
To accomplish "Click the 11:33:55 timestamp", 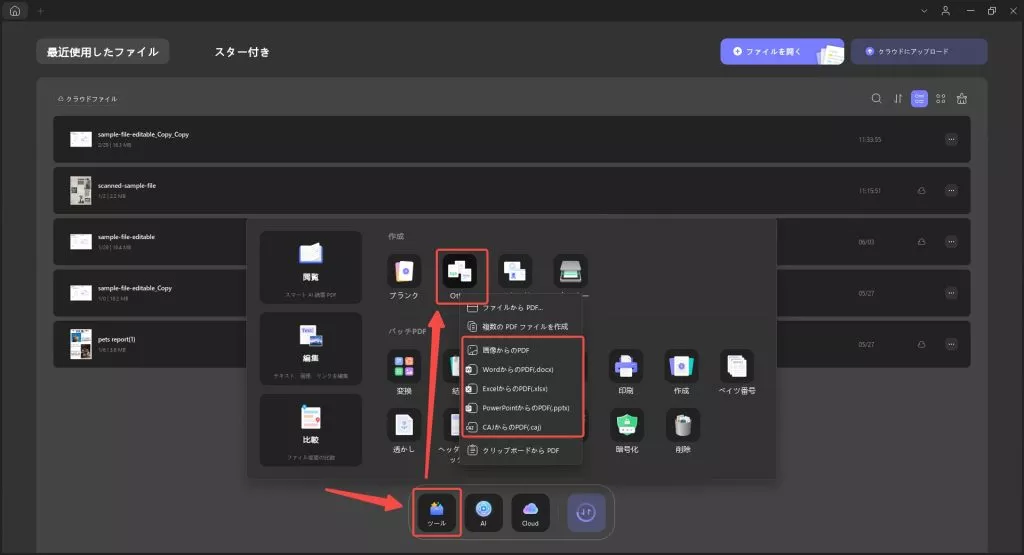I will tap(869, 140).
